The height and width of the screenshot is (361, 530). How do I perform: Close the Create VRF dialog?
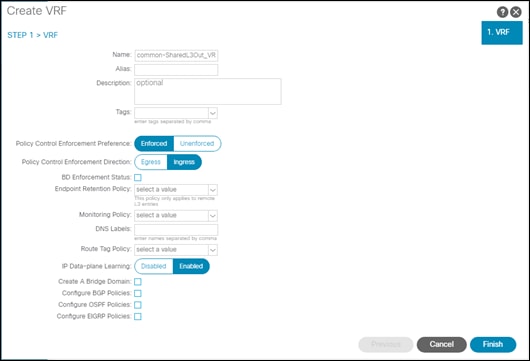516,12
